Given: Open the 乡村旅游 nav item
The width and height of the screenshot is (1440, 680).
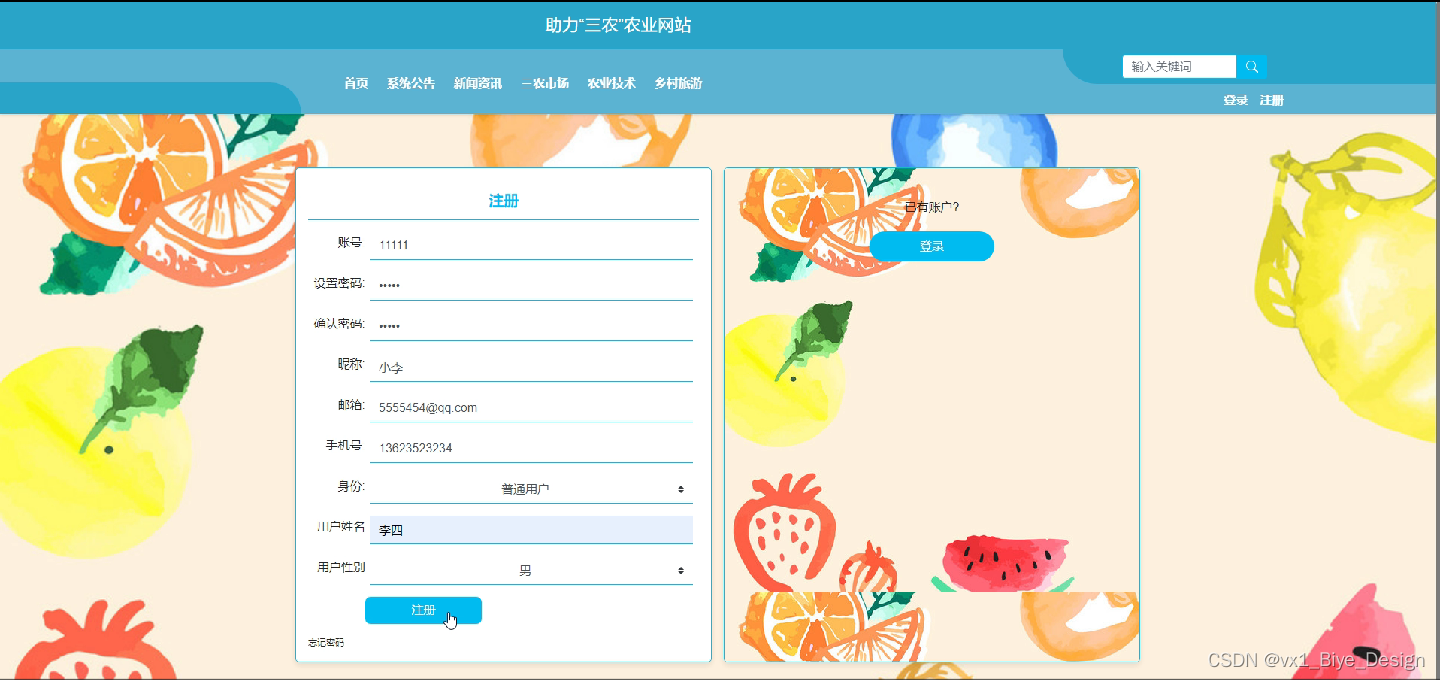Looking at the screenshot, I should (678, 83).
